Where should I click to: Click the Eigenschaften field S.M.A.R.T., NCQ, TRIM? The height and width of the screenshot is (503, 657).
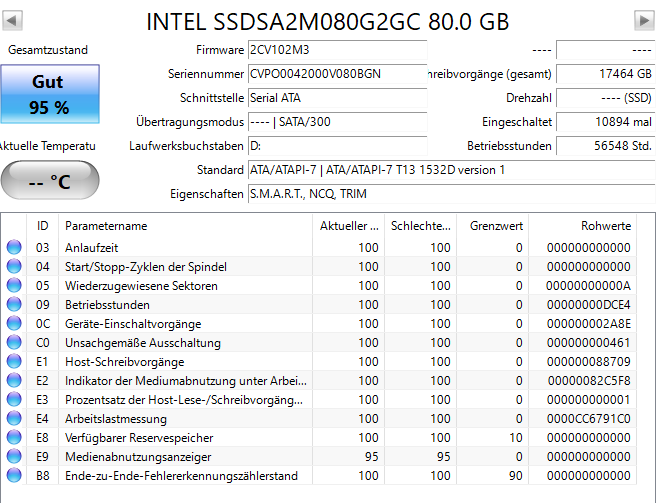[x=452, y=194]
